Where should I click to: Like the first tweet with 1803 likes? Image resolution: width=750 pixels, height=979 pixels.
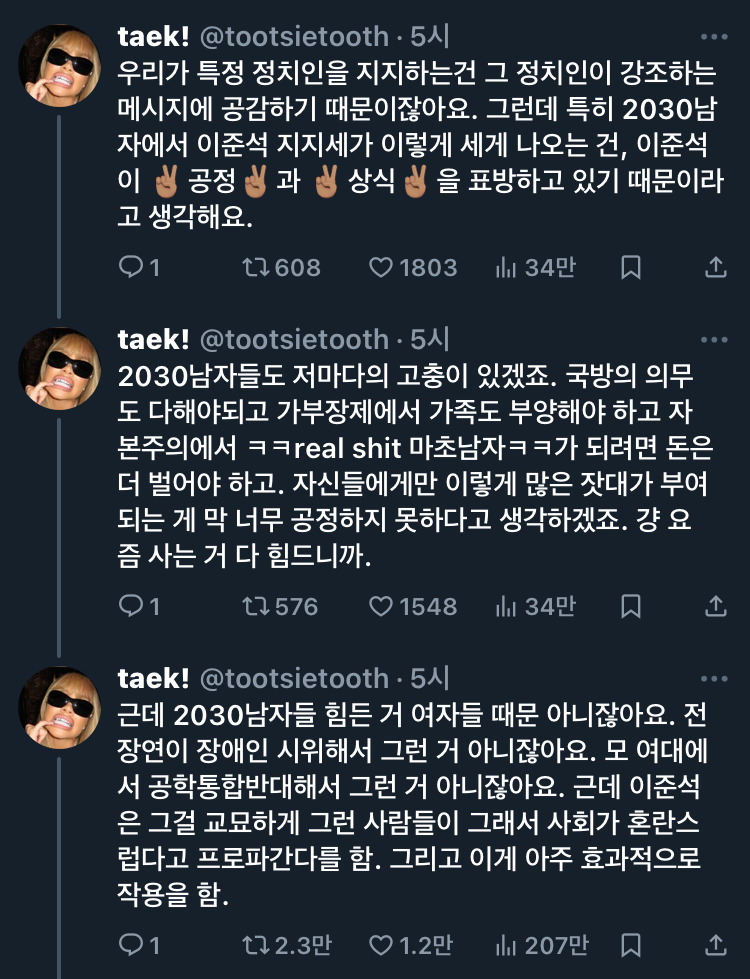point(381,267)
